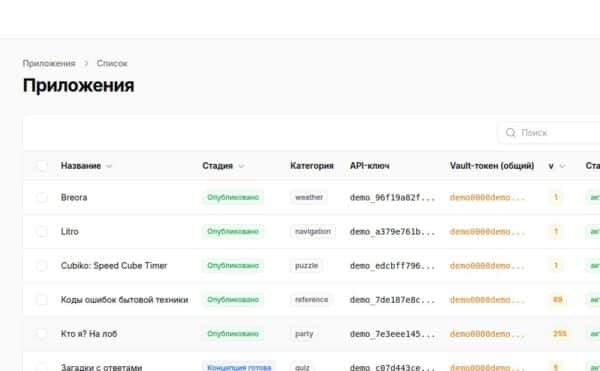This screenshot has width=600, height=371.
Task: Copy API key demo_96f19a82f...
Action: pyautogui.click(x=392, y=197)
